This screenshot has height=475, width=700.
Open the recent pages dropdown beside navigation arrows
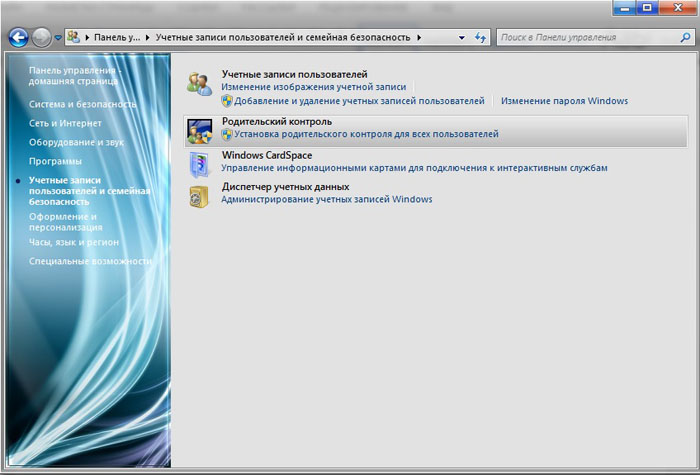[58, 38]
